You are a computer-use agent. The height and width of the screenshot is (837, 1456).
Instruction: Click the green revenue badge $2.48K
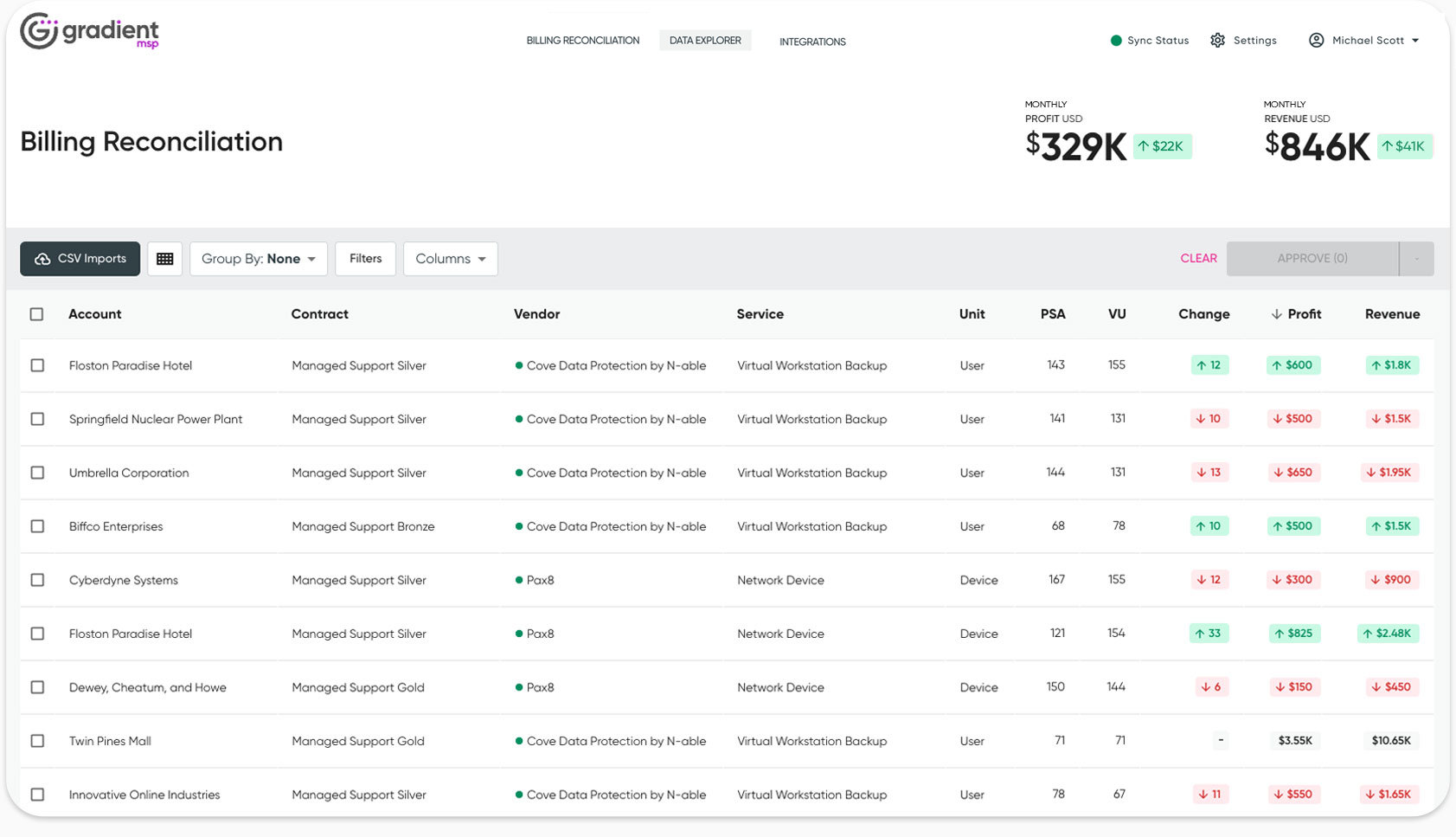1388,634
